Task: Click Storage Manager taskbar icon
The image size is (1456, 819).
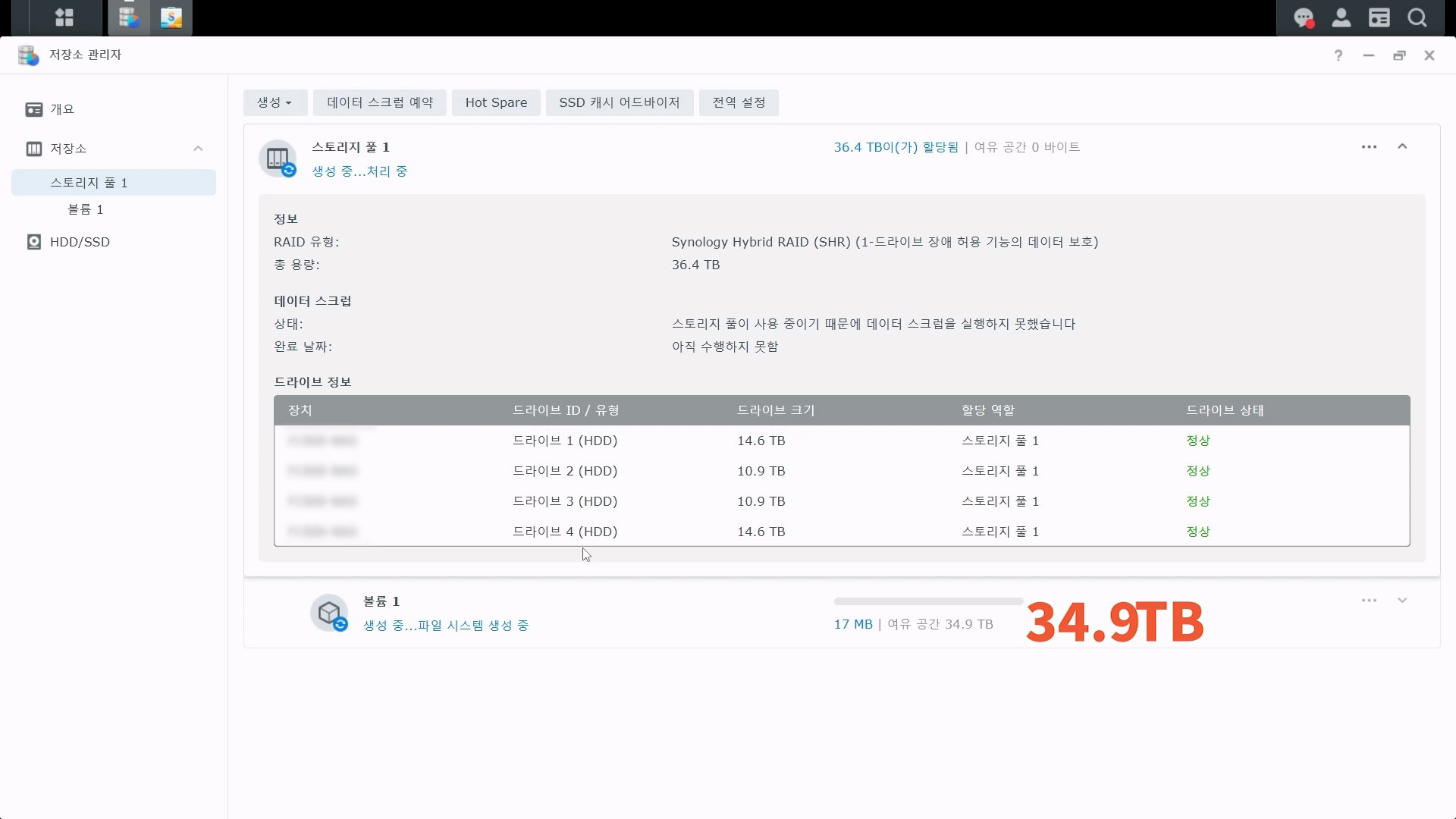Action: coord(129,17)
